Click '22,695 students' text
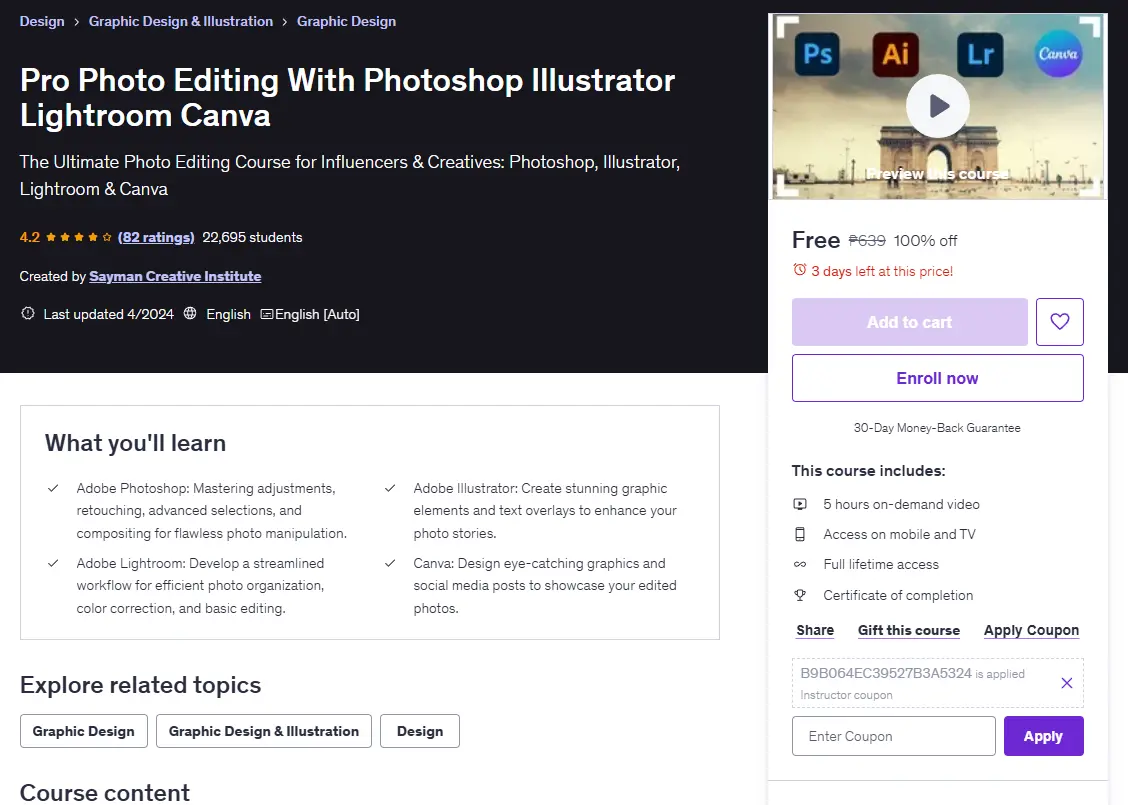This screenshot has width=1128, height=805. click(x=253, y=237)
